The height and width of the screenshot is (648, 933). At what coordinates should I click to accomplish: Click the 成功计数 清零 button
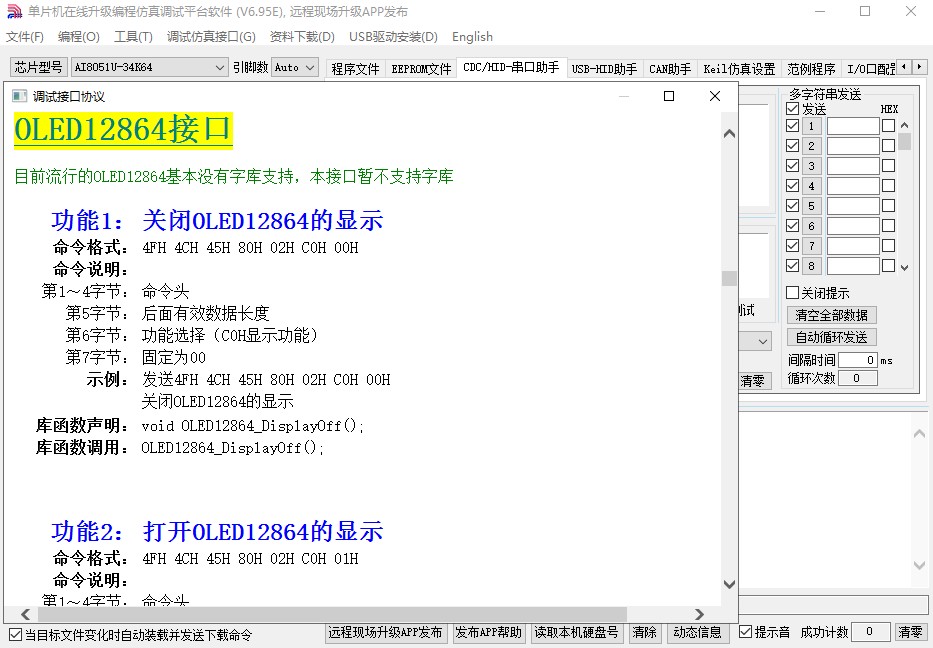[x=910, y=633]
